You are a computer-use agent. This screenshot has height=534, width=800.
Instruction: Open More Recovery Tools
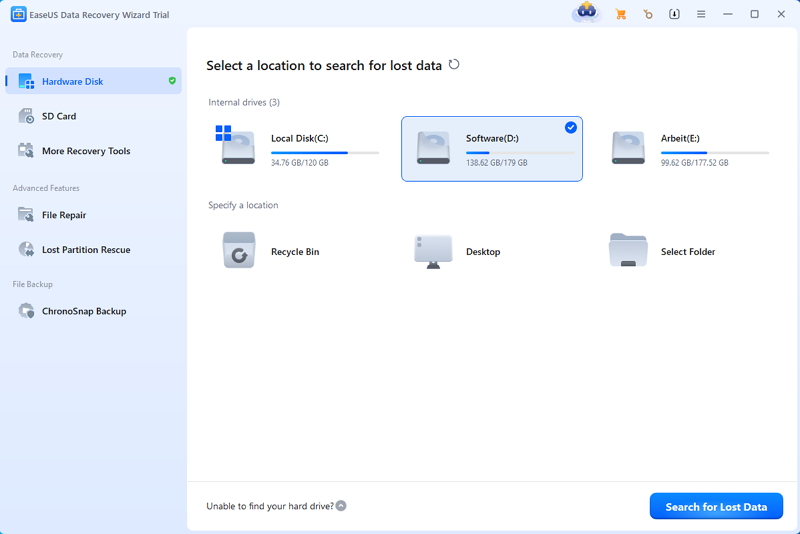tap(93, 150)
